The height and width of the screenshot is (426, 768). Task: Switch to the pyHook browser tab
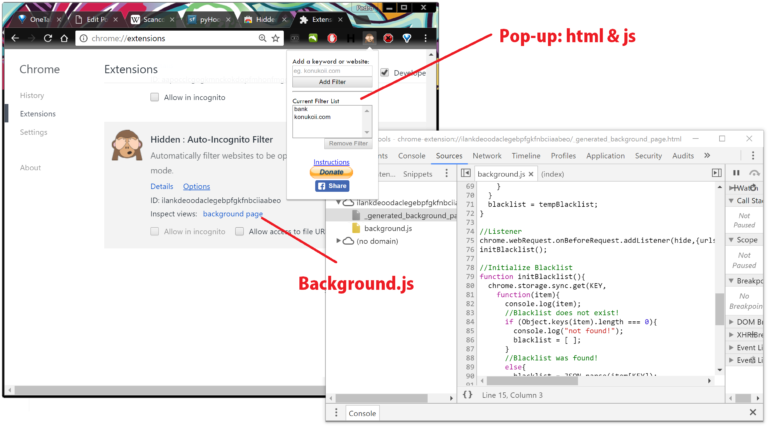click(210, 20)
